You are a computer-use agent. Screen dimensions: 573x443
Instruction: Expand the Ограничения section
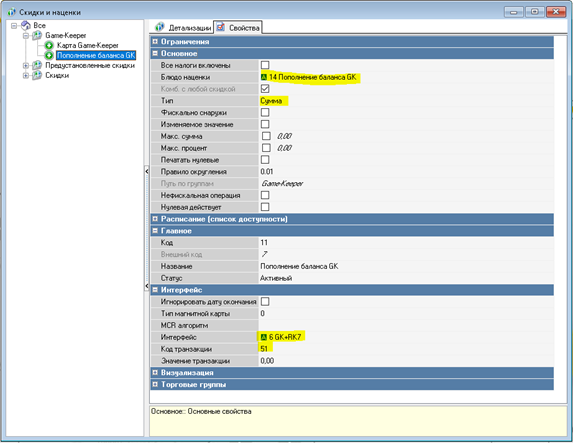[x=155, y=41]
